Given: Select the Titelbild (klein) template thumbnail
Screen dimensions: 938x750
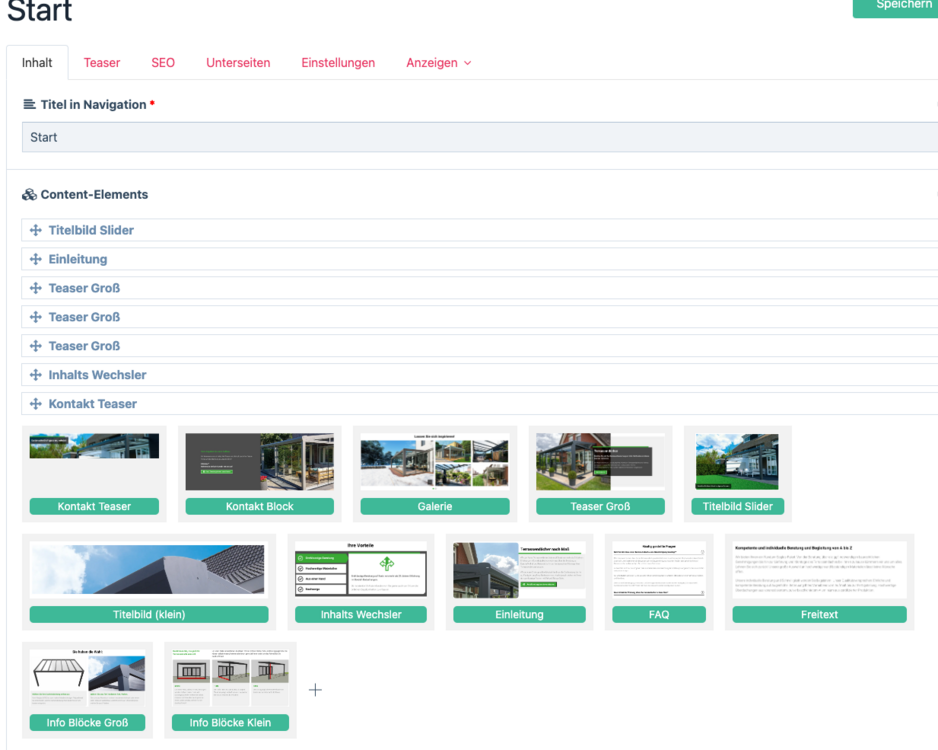Looking at the screenshot, I should pos(149,582).
